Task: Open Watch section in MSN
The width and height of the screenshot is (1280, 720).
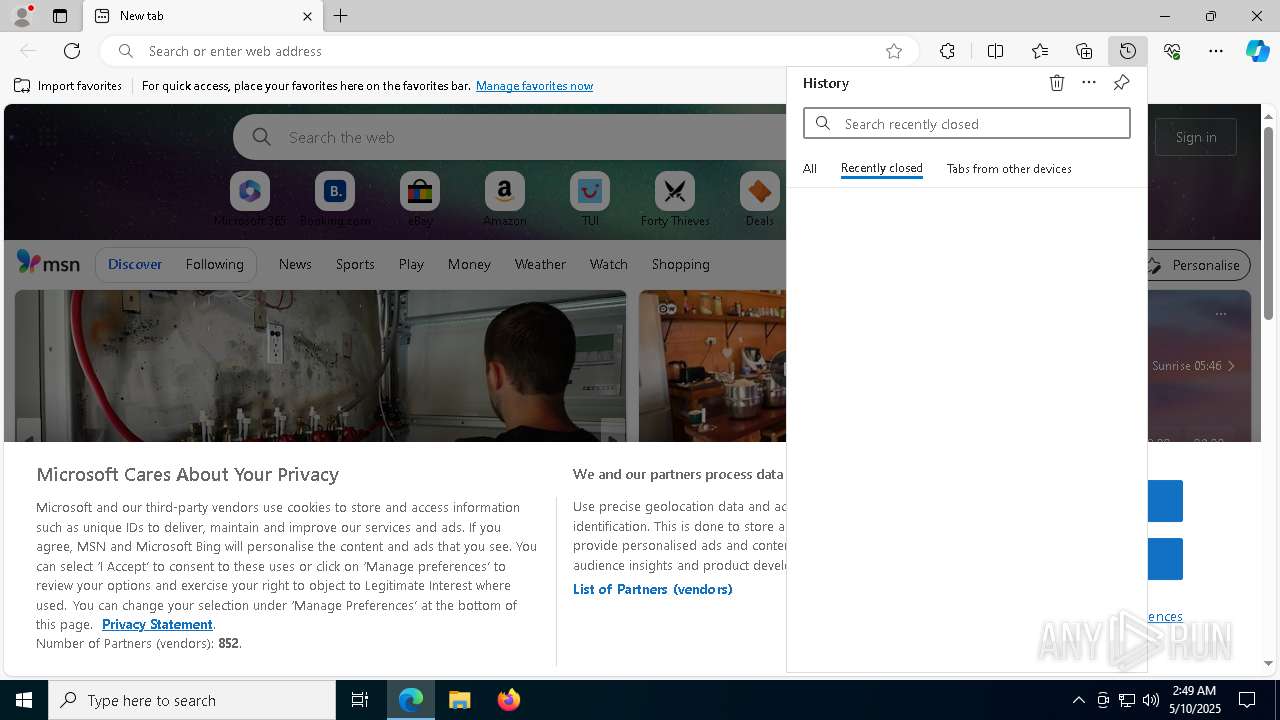Action: 609,264
